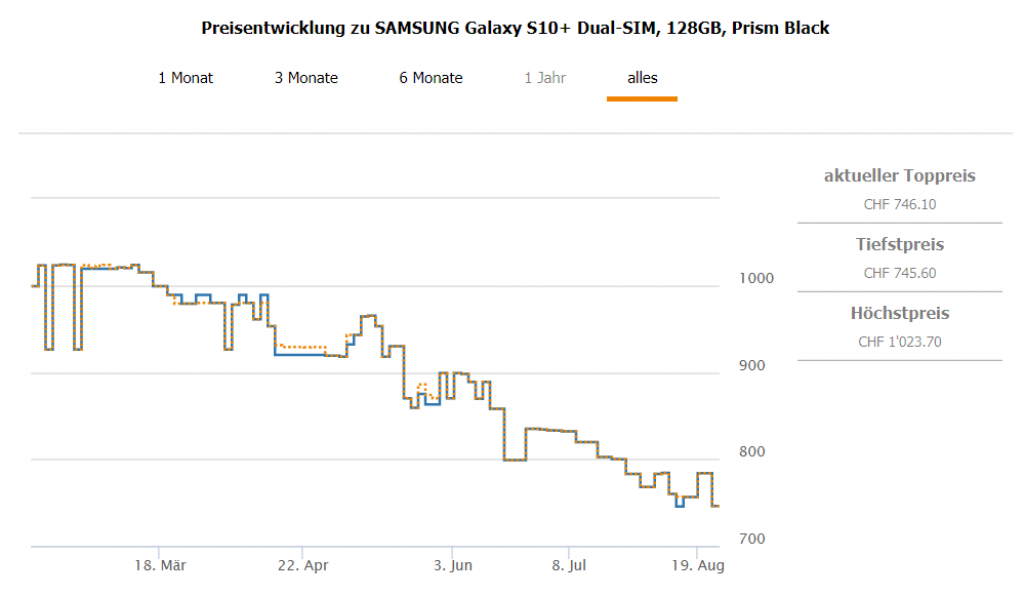Click the "Höchstpreis" heading
Image resolution: width=1024 pixels, height=596 pixels.
click(x=899, y=314)
